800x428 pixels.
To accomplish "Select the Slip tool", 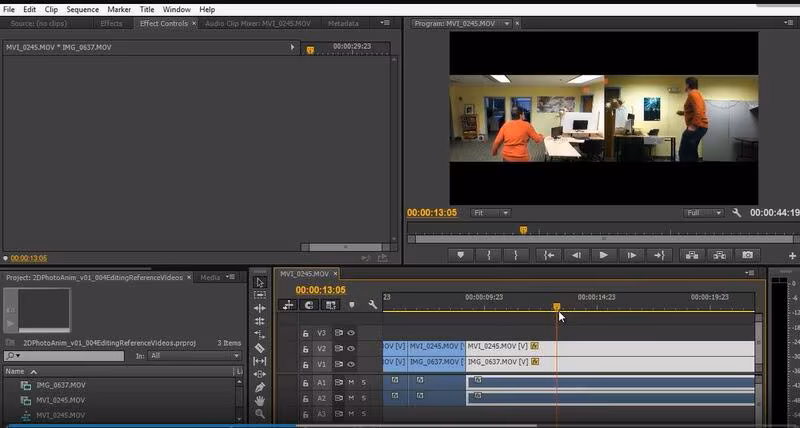I will 260,361.
